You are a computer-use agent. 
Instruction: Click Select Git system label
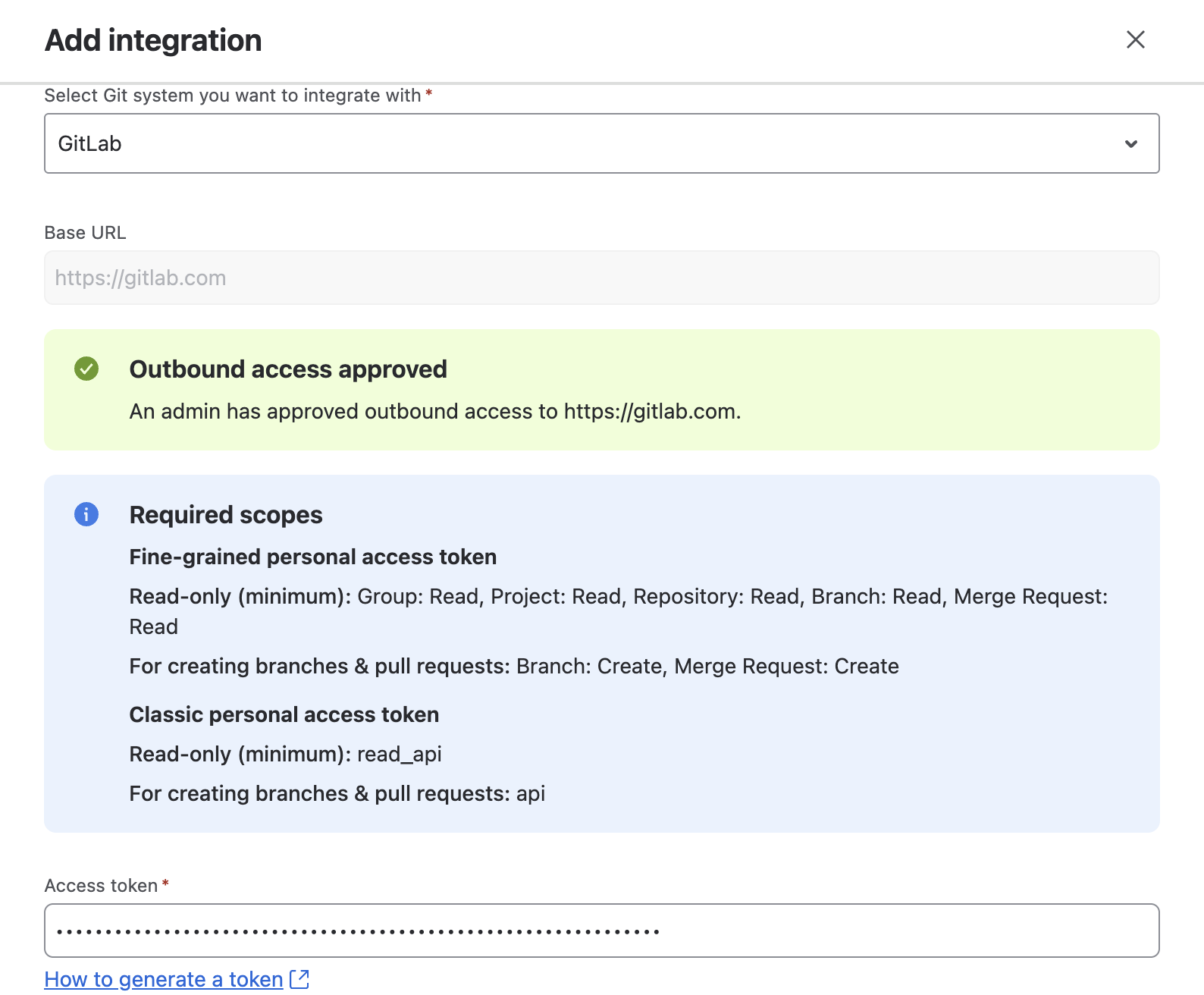point(233,96)
